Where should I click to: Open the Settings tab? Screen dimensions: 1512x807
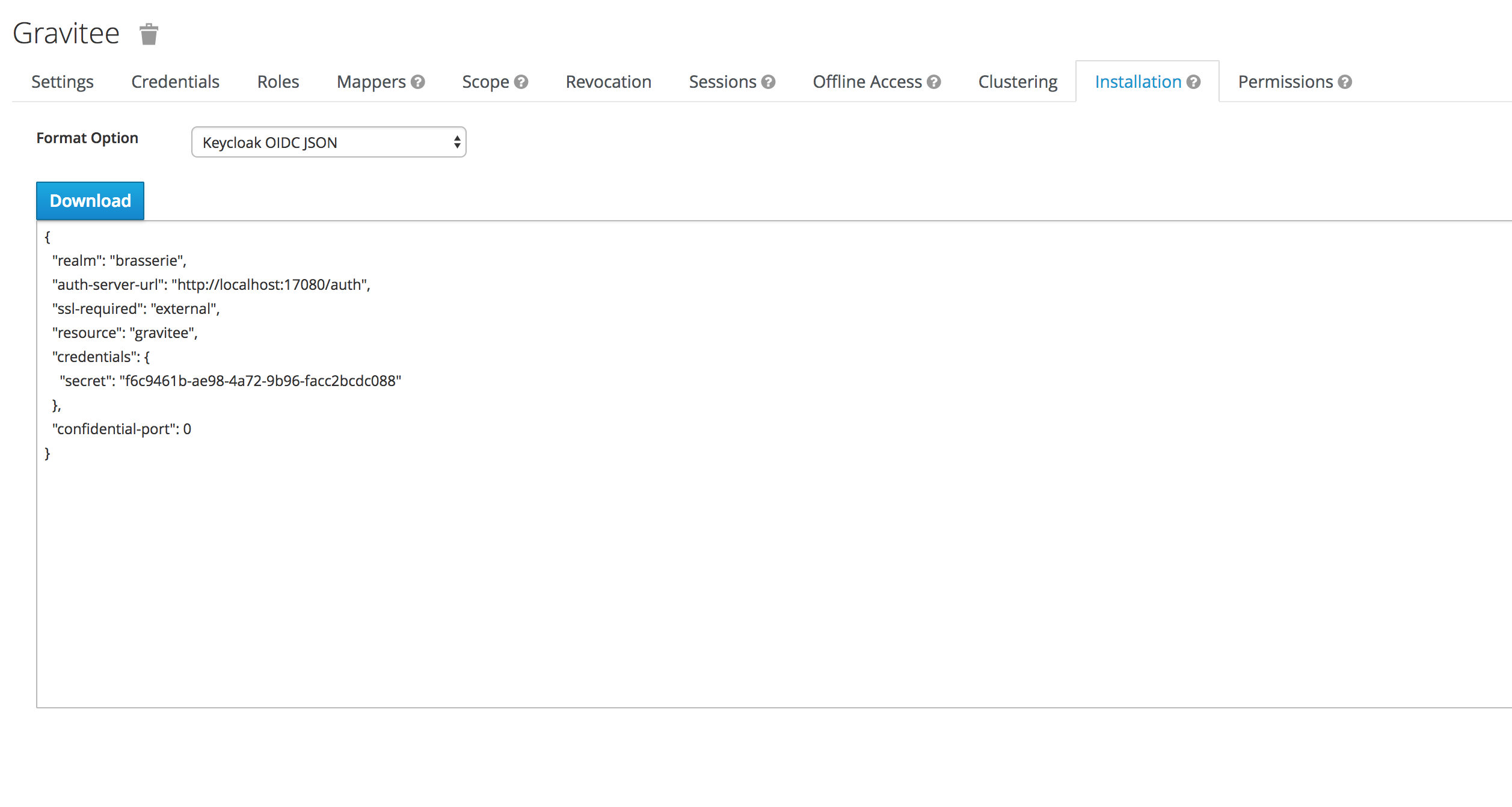pos(63,82)
